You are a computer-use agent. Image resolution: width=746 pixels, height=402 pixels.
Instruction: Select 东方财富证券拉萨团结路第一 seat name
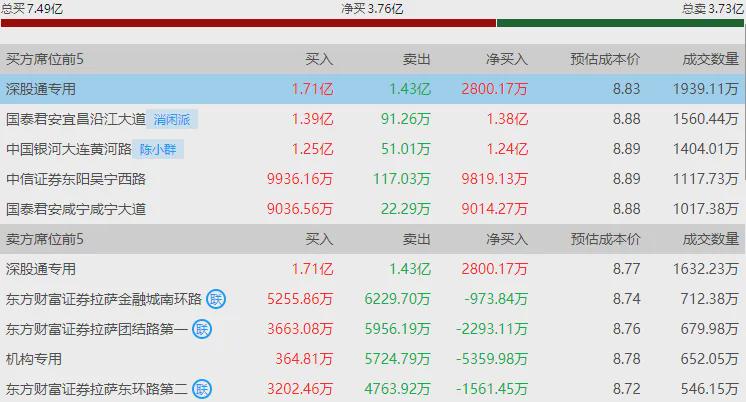pos(97,329)
